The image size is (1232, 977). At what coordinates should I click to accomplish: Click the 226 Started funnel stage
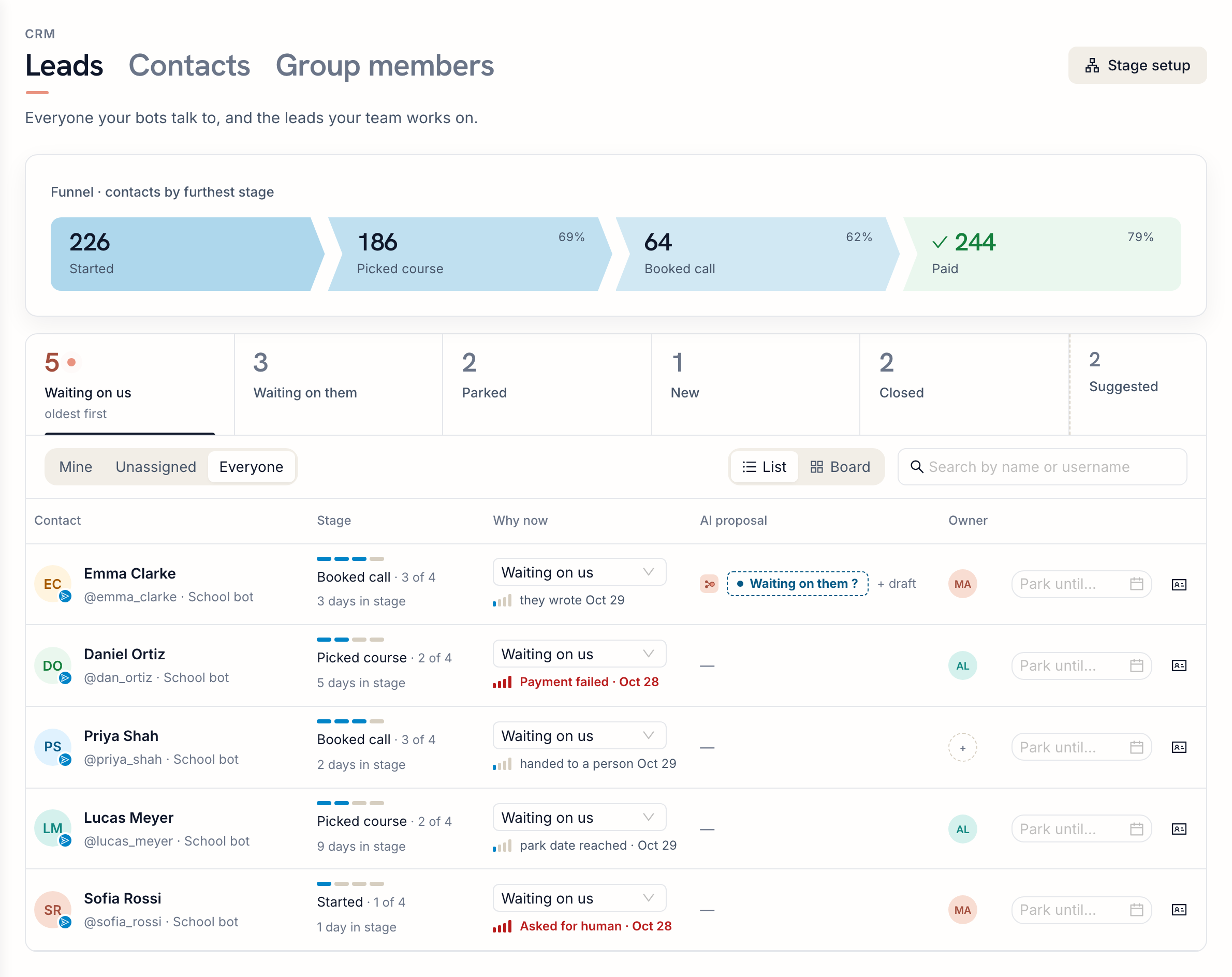[187, 254]
